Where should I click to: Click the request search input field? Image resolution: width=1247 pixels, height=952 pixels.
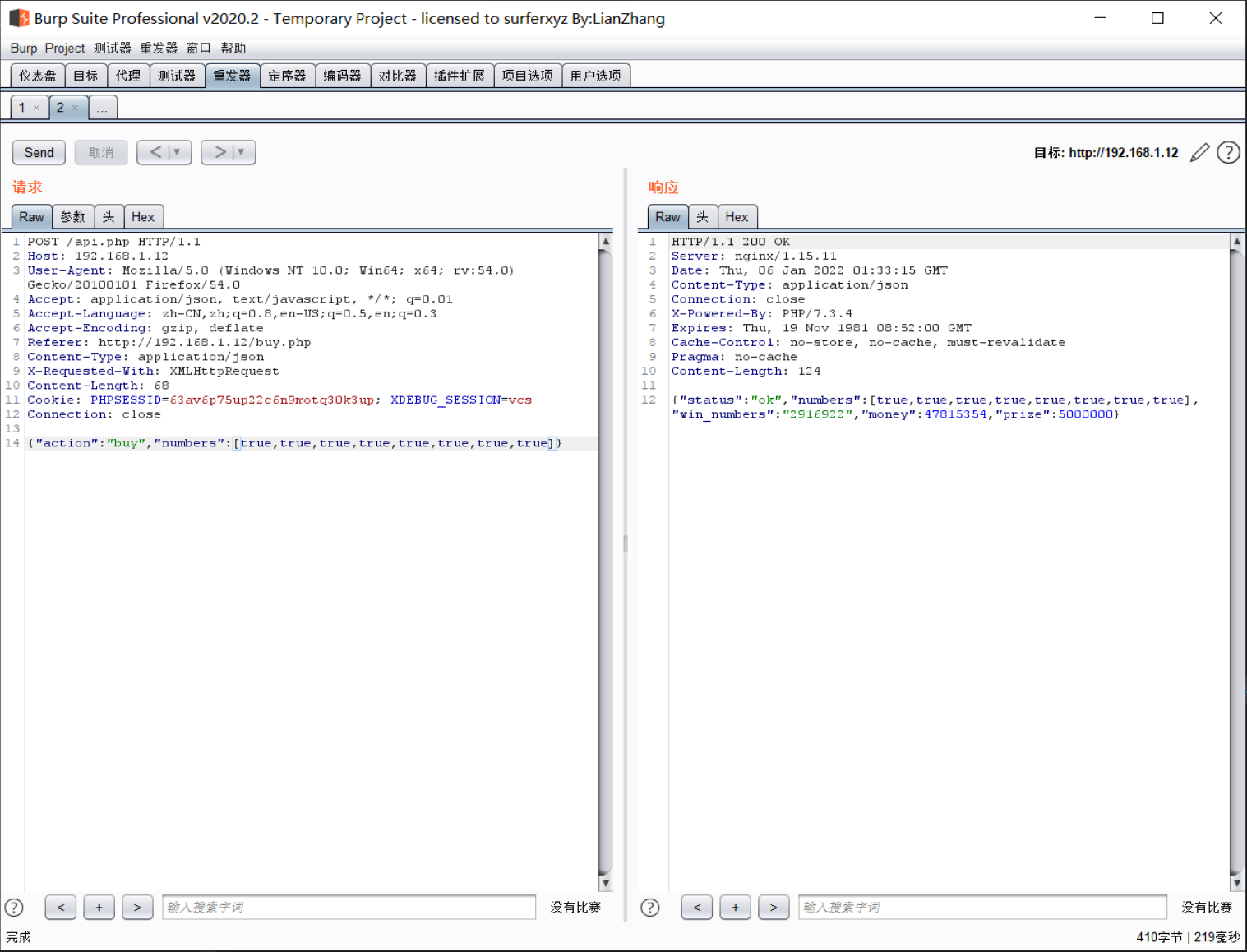[349, 908]
